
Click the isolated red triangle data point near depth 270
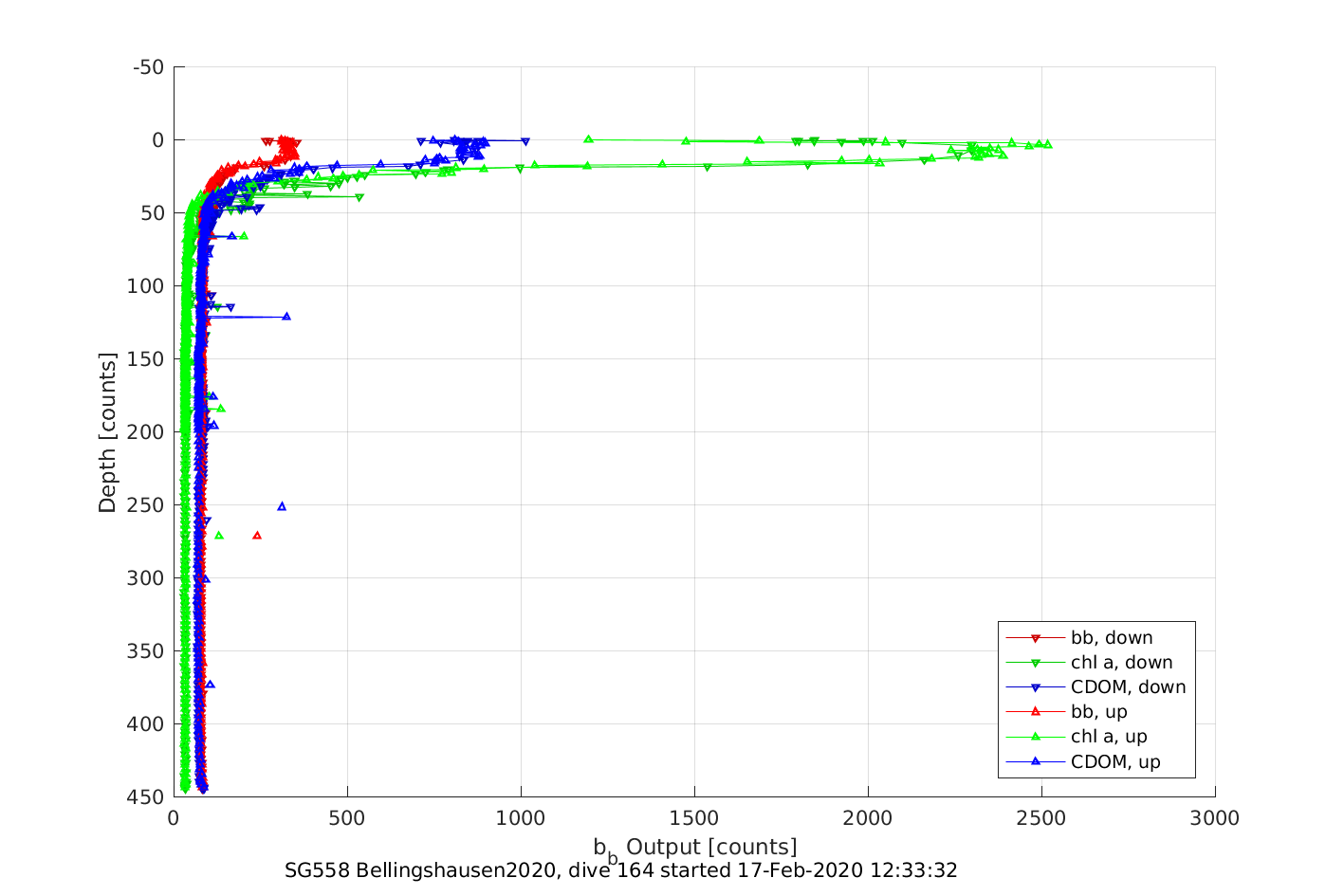tap(257, 536)
